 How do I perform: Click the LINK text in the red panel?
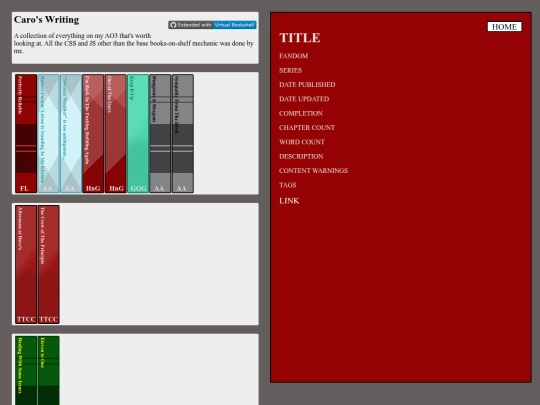pos(289,201)
